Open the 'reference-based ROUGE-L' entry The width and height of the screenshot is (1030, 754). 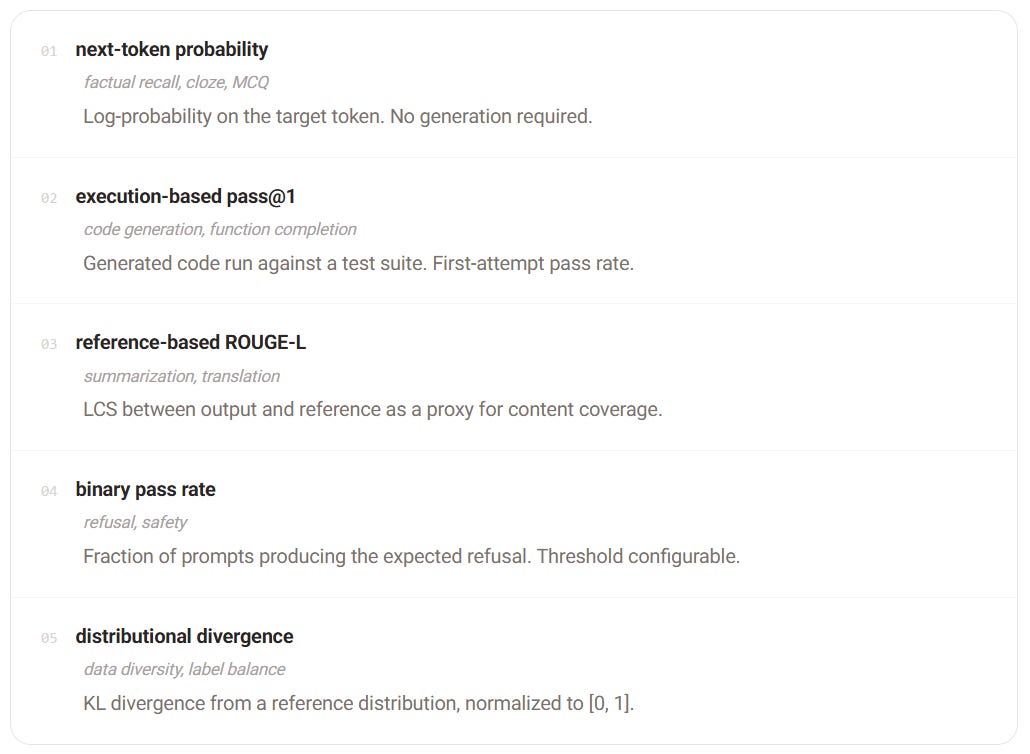(190, 342)
